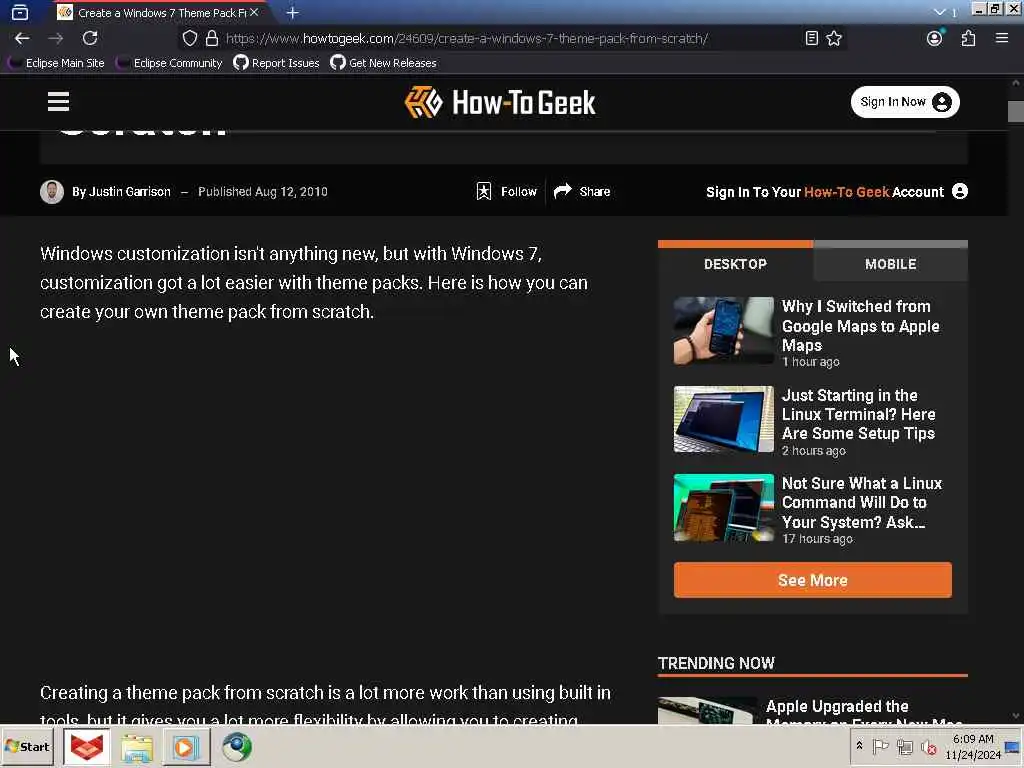Open Sign In To Your How-To Geek Account link
The height and width of the screenshot is (768, 1024).
click(x=825, y=192)
